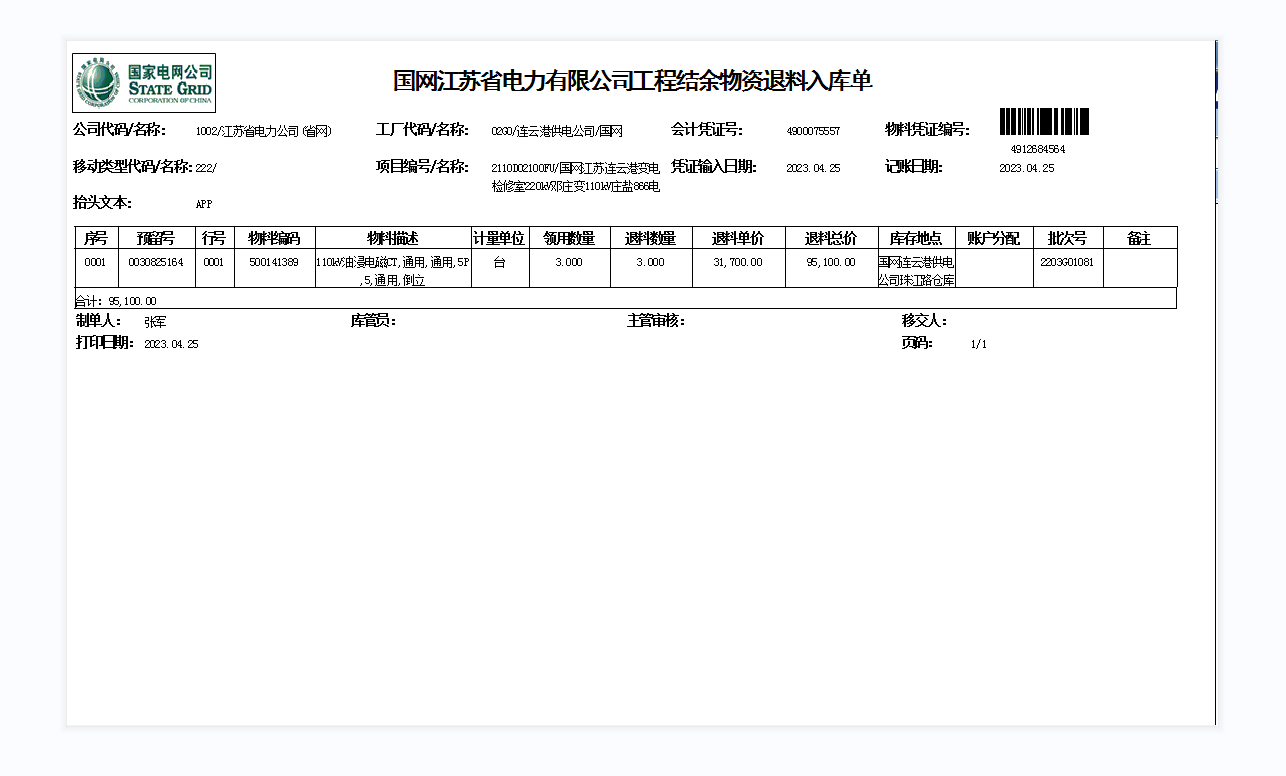Click the 备注 column header
The height and width of the screenshot is (776, 1286).
(1139, 238)
